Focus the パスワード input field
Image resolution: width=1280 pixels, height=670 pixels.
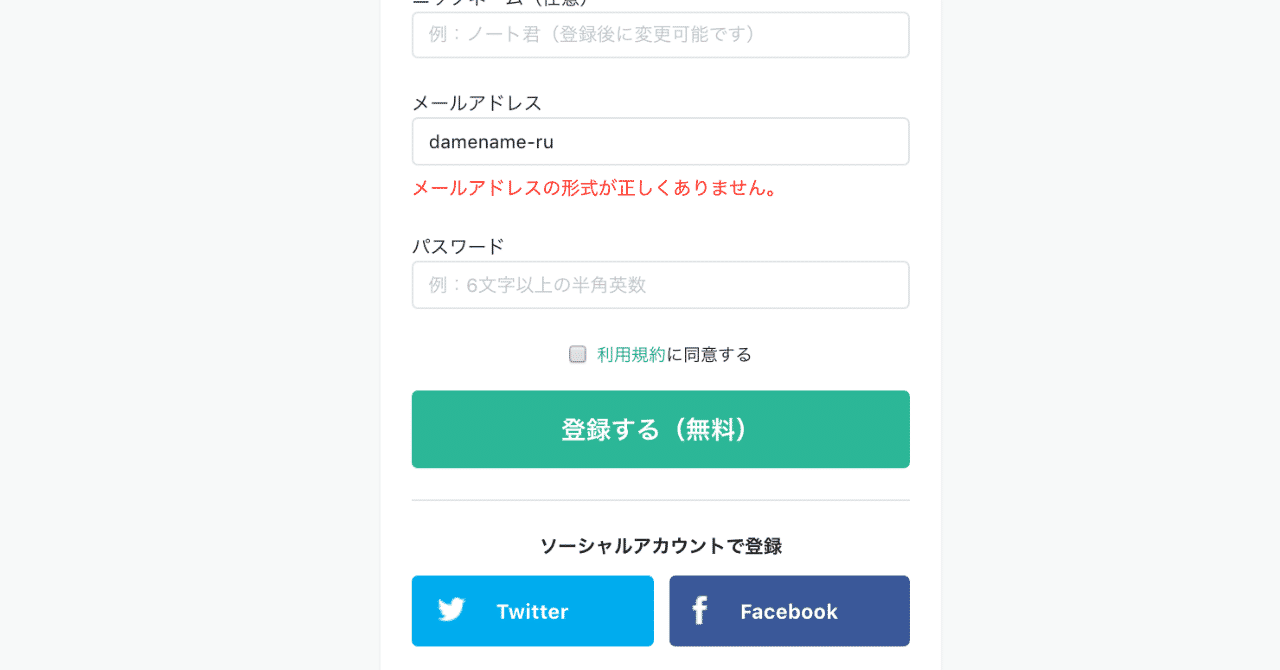(660, 285)
